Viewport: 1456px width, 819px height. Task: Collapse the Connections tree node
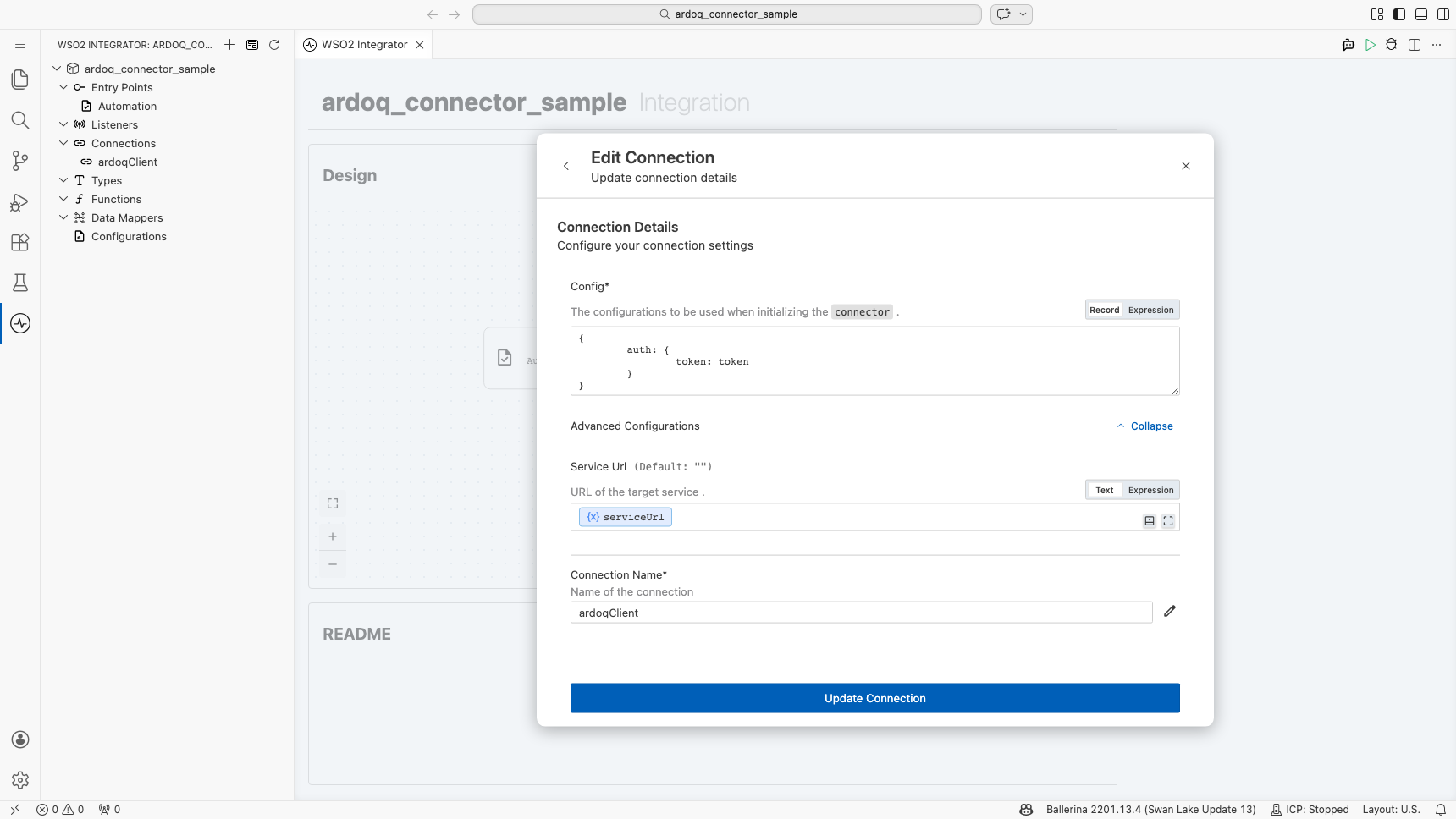[x=63, y=143]
